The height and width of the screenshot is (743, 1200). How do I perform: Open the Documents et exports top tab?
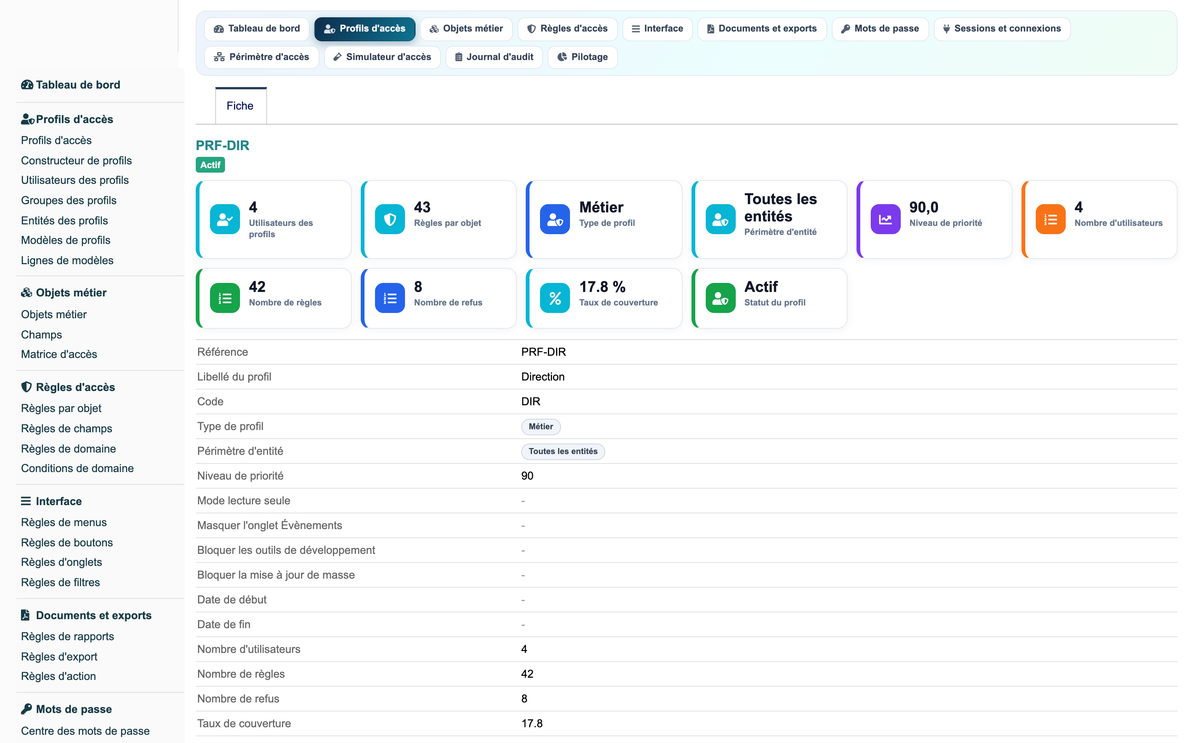(762, 29)
